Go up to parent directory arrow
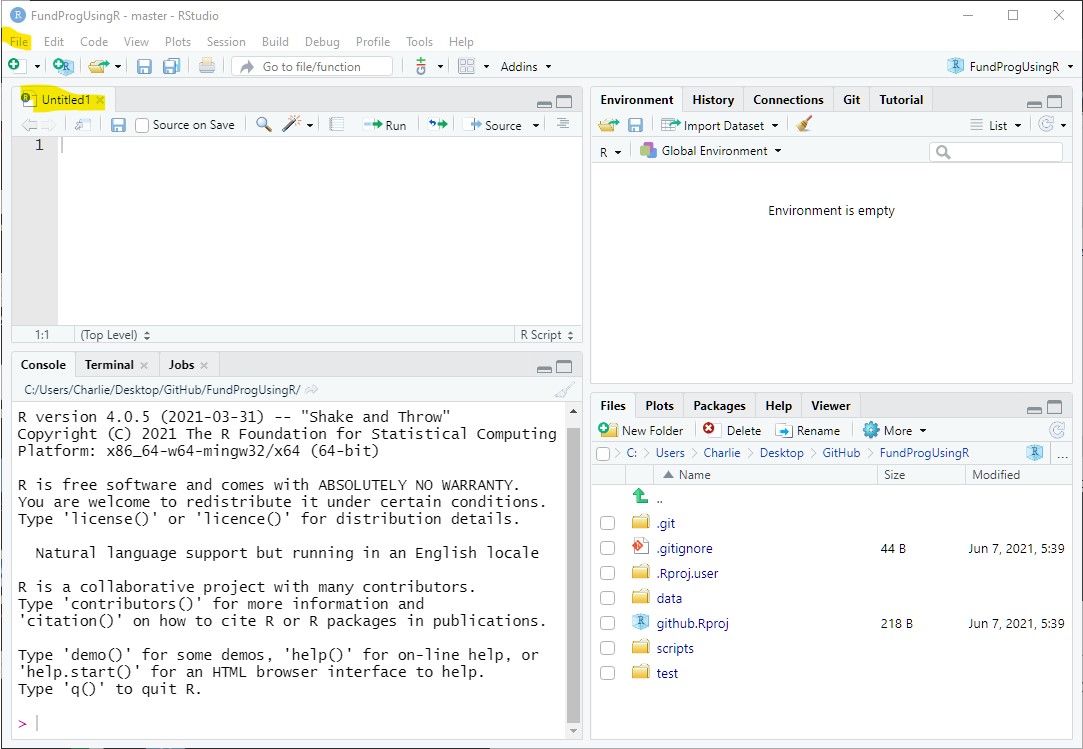This screenshot has height=749, width=1083. (x=640, y=497)
